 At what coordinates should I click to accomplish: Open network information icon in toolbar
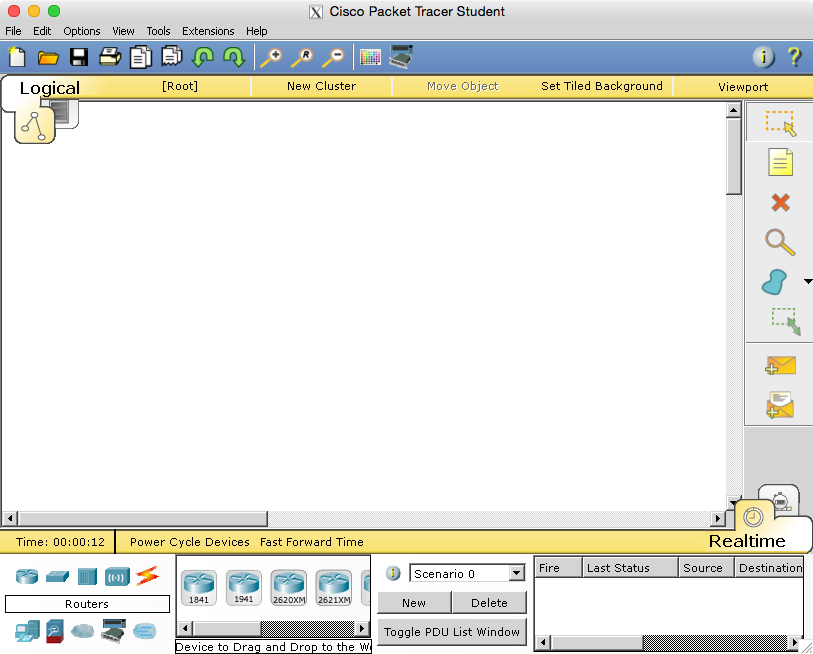tap(763, 57)
